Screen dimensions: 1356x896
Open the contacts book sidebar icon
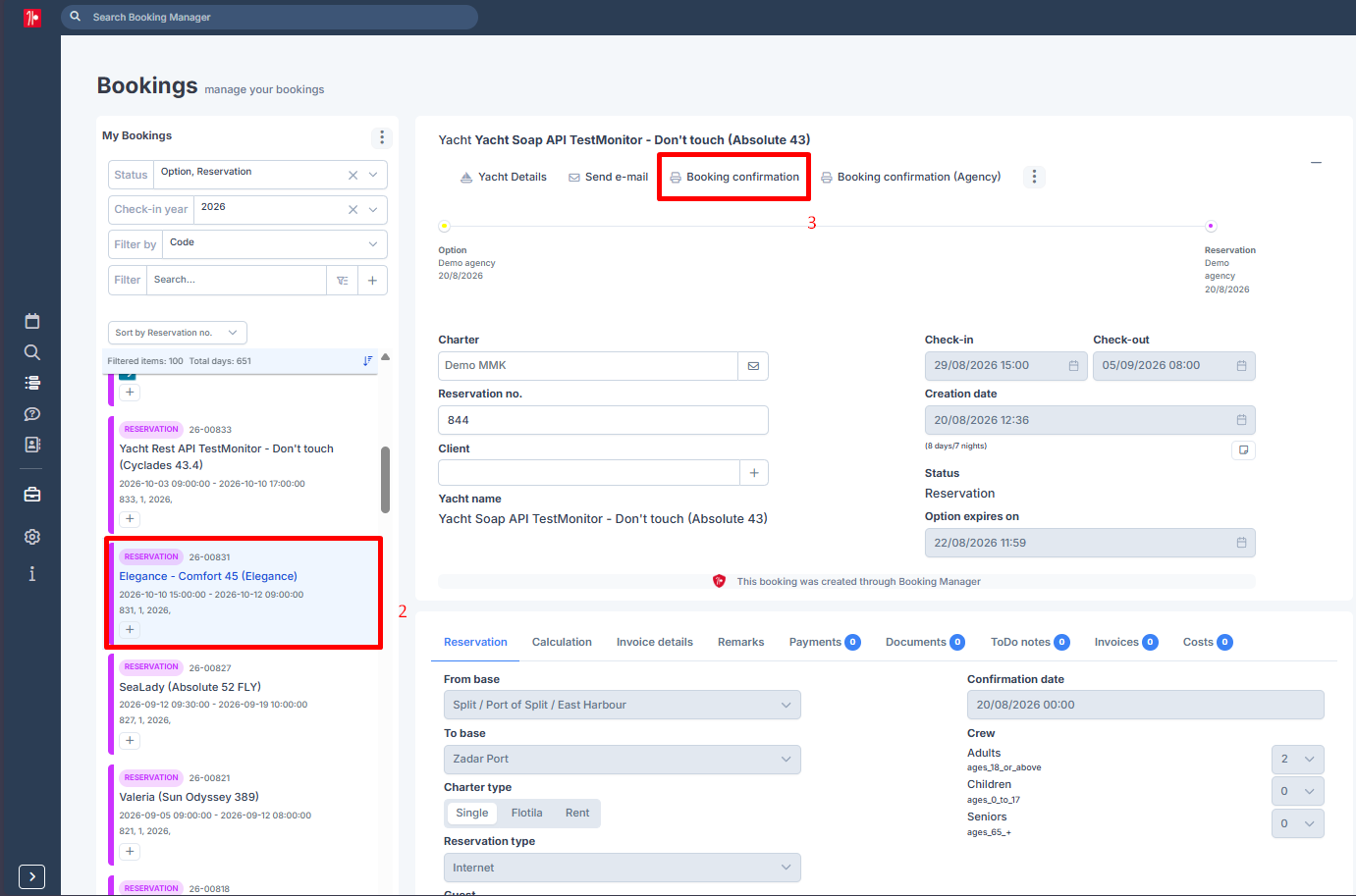[32, 445]
